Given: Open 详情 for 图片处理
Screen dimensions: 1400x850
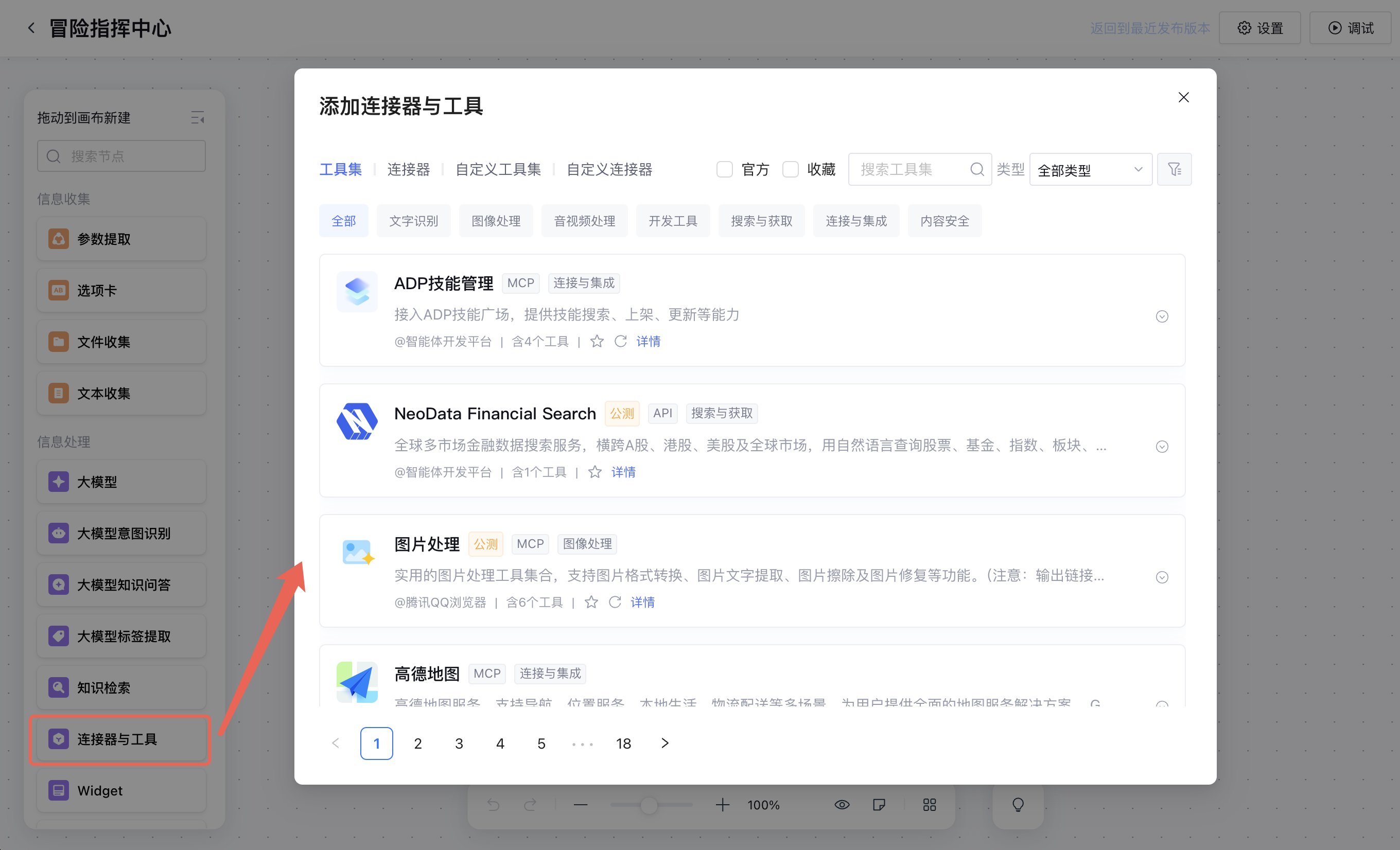Looking at the screenshot, I should pos(643,602).
